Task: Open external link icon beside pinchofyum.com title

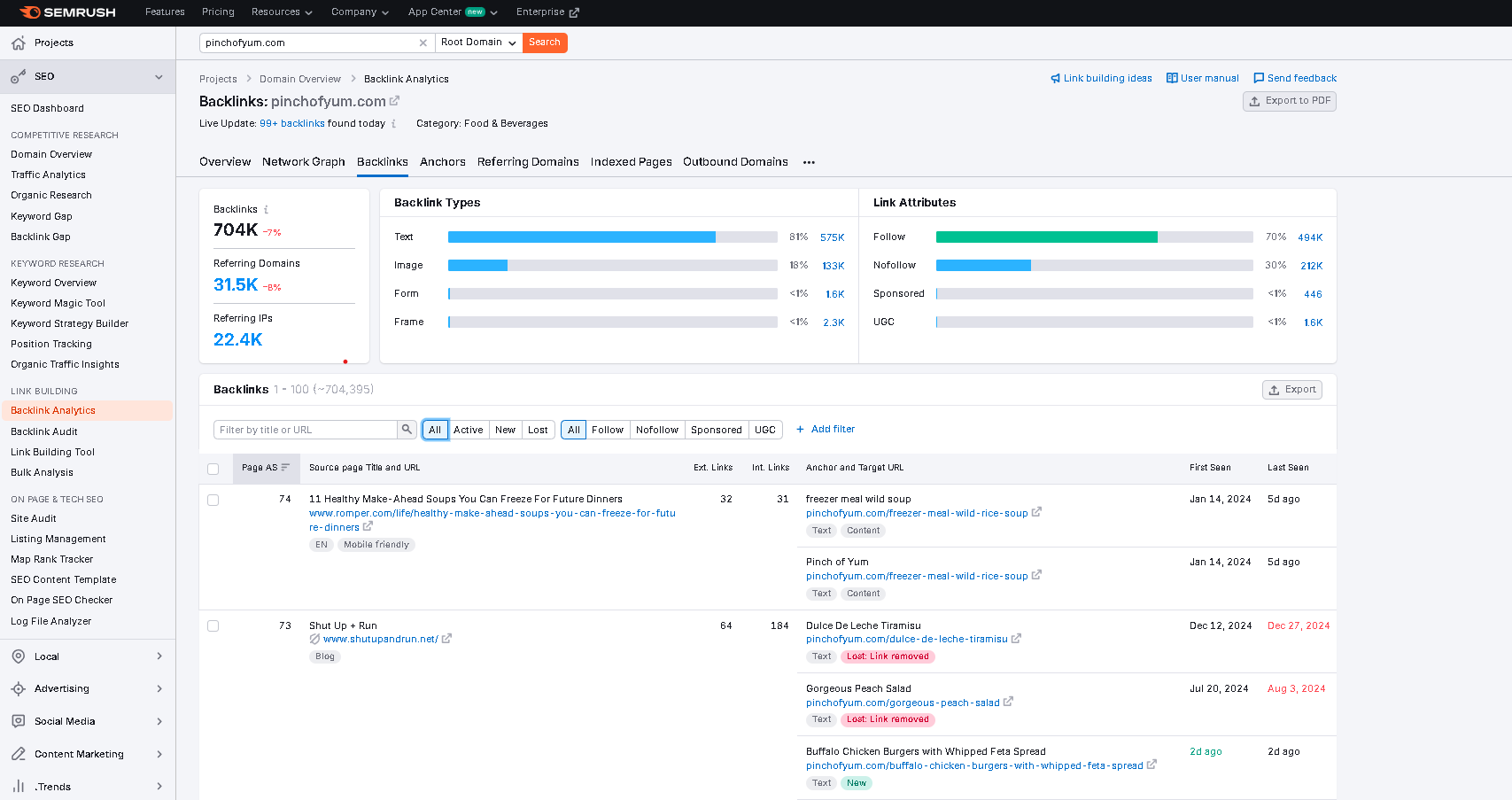Action: (394, 101)
